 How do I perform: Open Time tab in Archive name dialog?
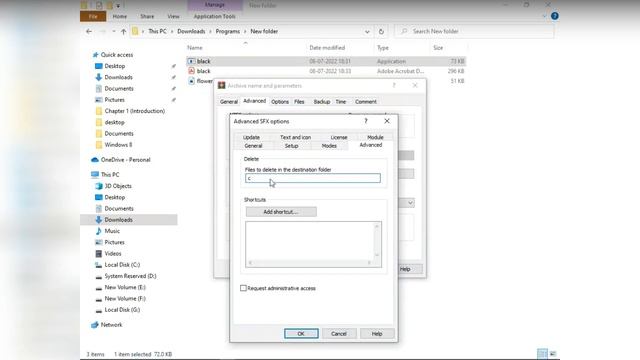click(341, 102)
